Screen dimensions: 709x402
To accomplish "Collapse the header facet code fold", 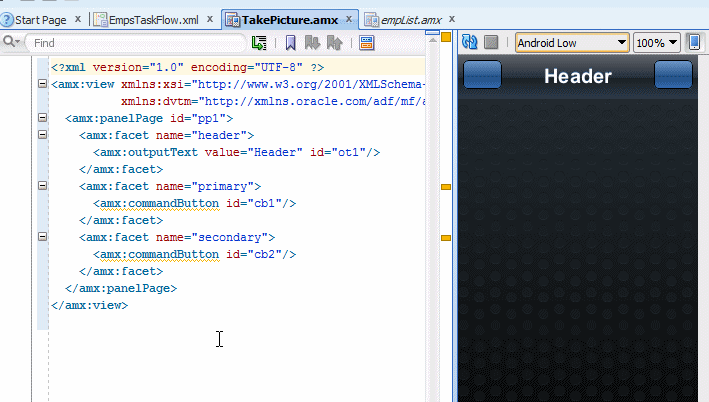I will point(43,134).
